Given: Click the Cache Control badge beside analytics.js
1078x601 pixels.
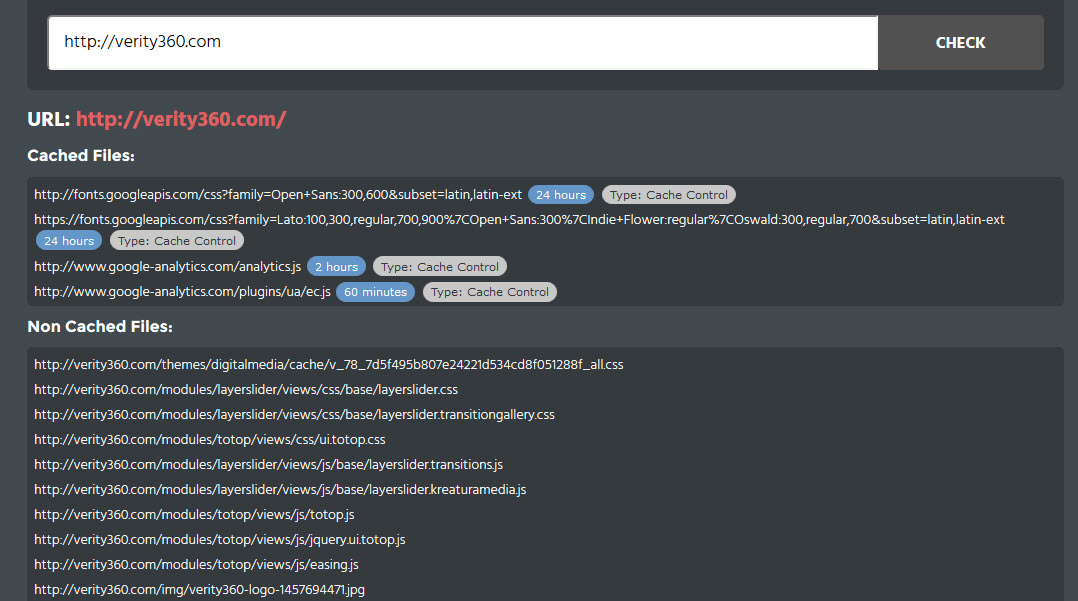Looking at the screenshot, I should pyautogui.click(x=439, y=267).
